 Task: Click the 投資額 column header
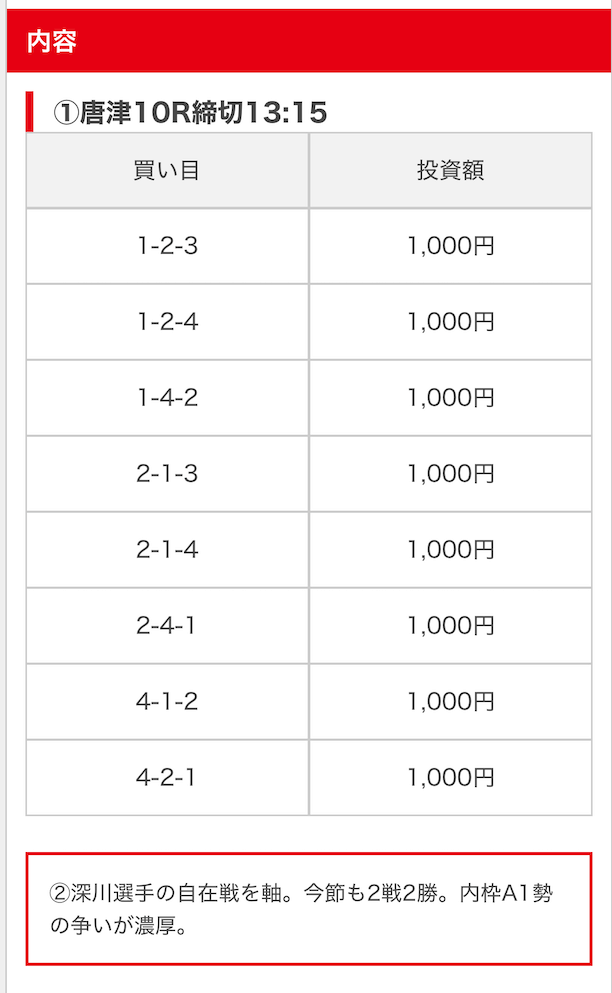click(x=450, y=170)
